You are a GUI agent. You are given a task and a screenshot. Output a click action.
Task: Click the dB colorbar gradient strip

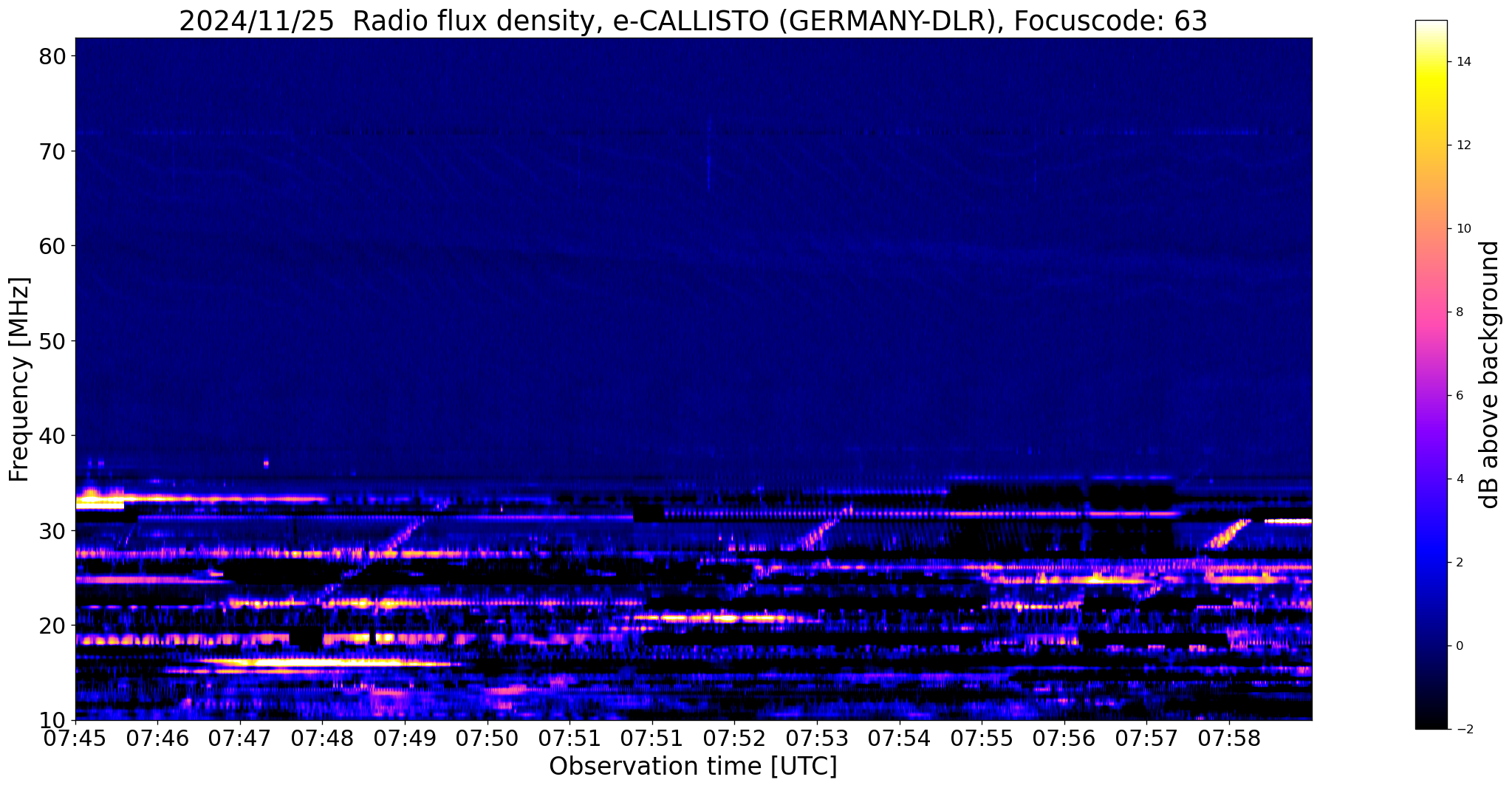1431,374
